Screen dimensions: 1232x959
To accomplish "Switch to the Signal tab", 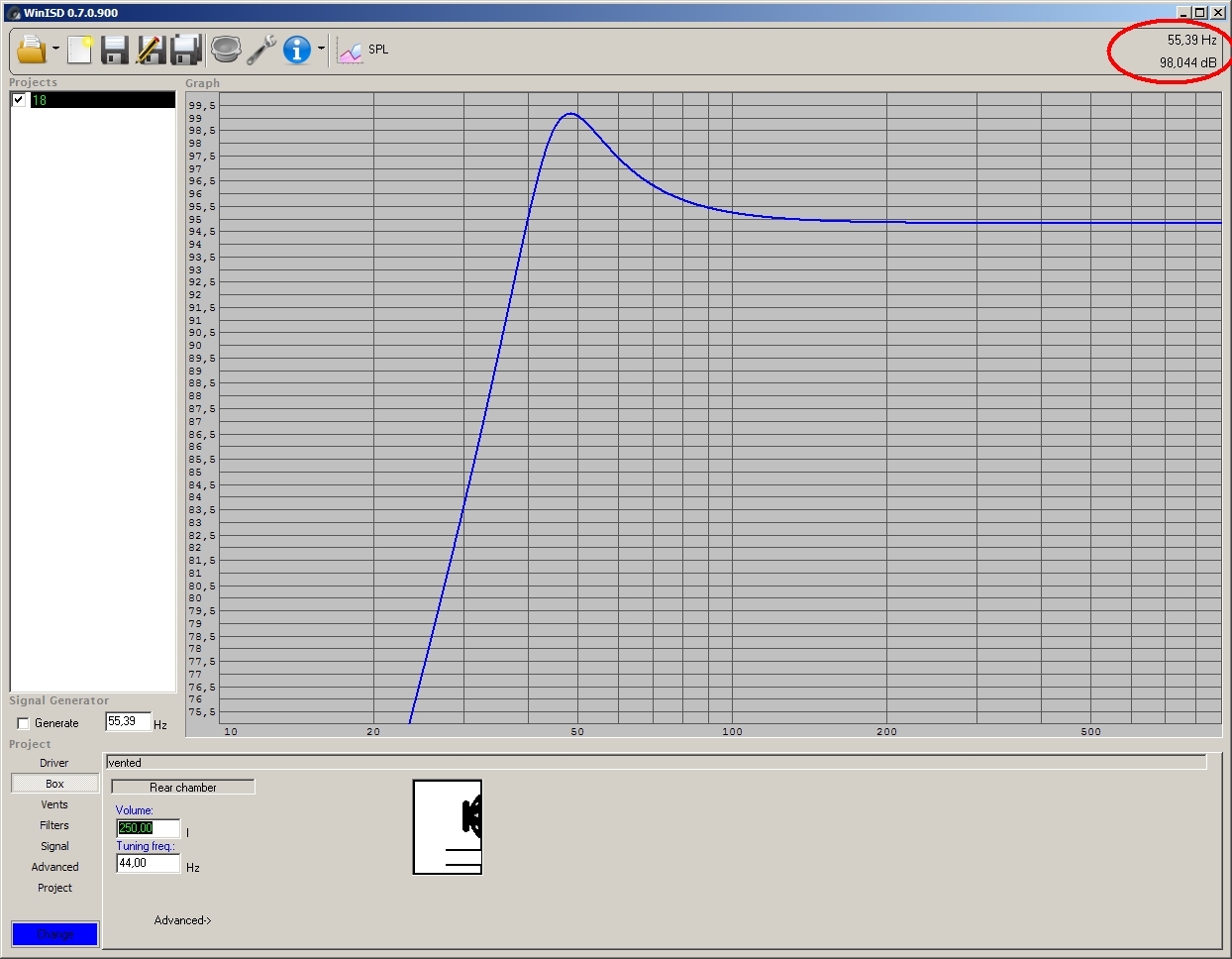I will (54, 846).
